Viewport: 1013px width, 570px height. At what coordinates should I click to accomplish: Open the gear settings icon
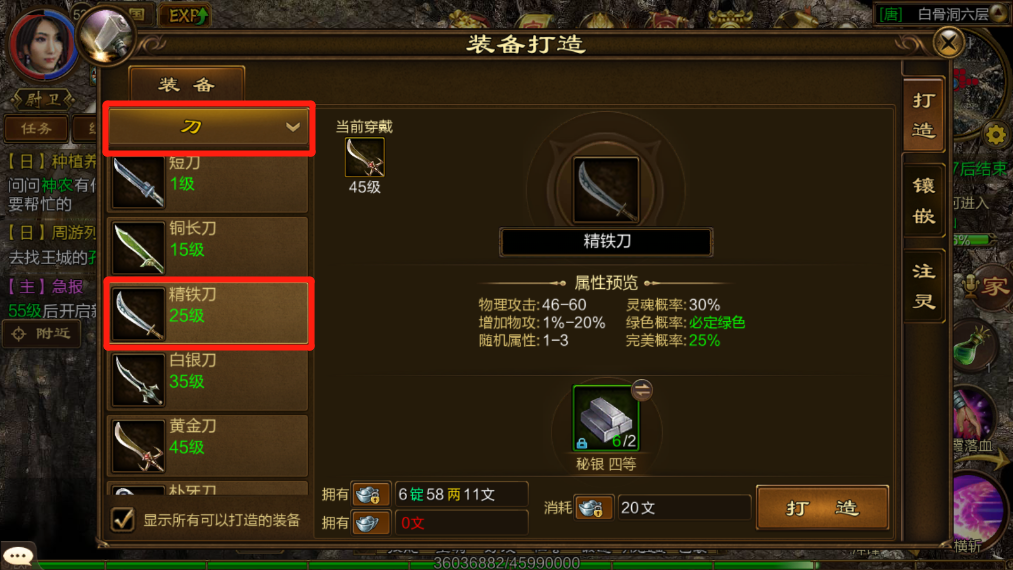coord(996,135)
